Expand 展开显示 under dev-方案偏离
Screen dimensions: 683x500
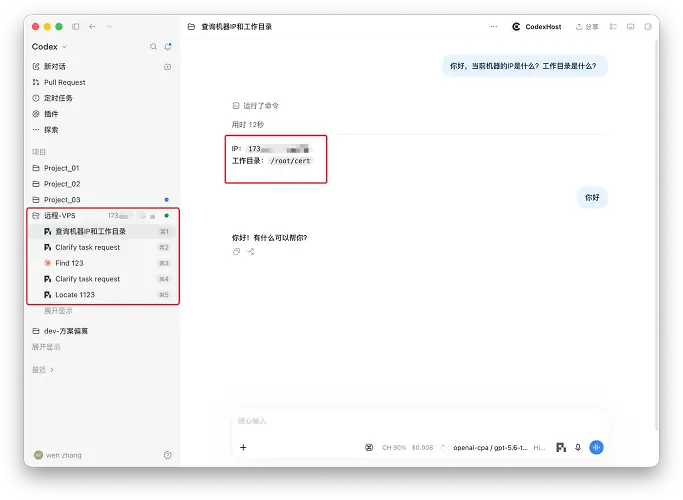pyautogui.click(x=46, y=347)
